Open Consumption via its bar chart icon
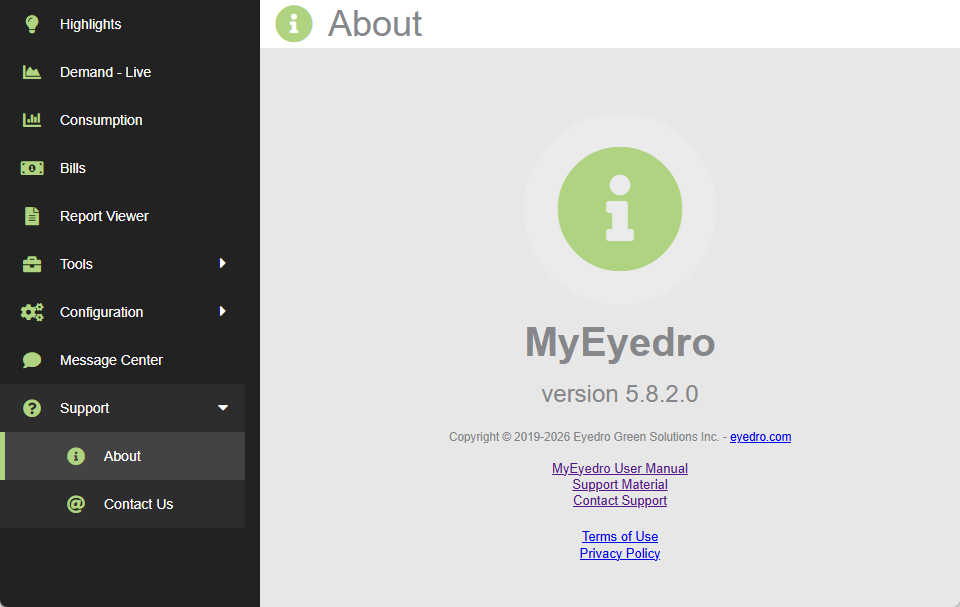Image resolution: width=960 pixels, height=607 pixels. tap(32, 120)
